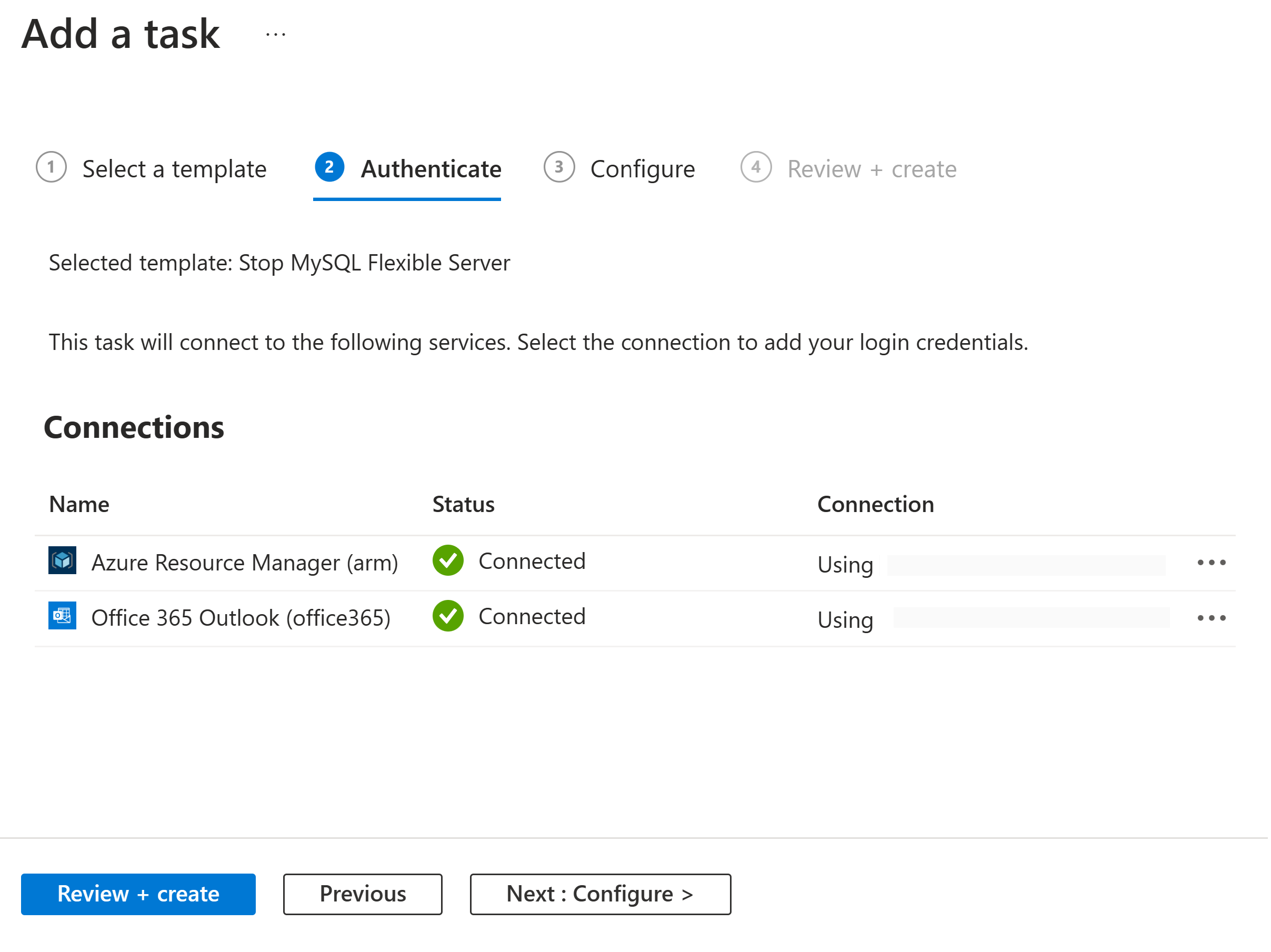Screen dimensions: 1271x952
Task: Select the Office 365 Outlook (office365) row name
Action: tap(242, 619)
